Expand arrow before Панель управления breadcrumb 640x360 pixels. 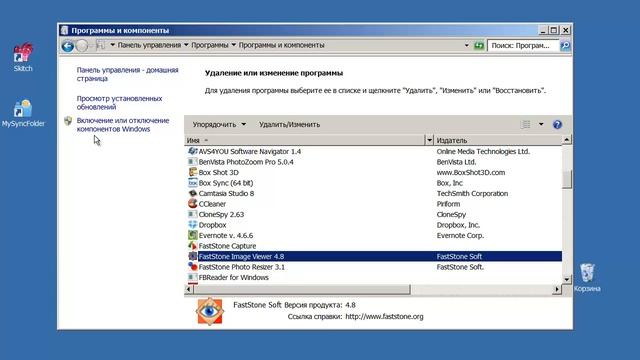[x=113, y=45]
